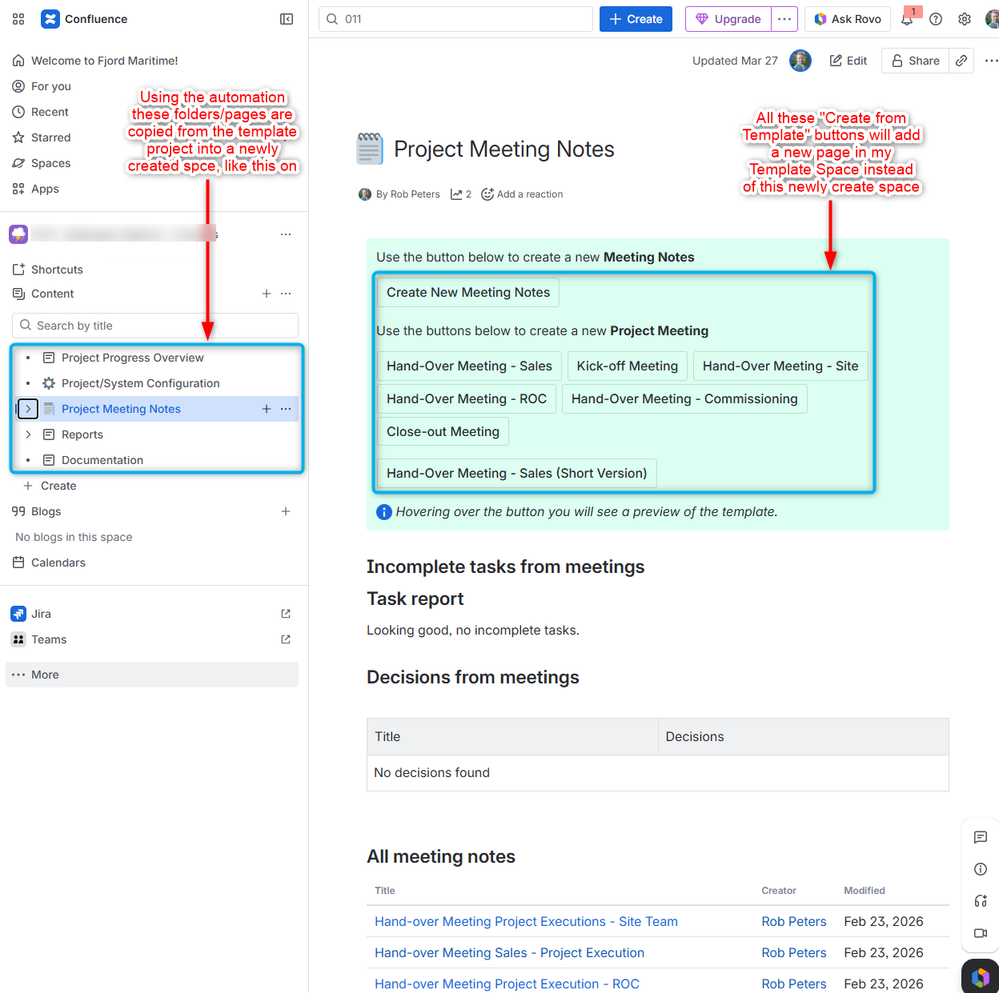This screenshot has width=999, height=993.
Task: Open more options next to Upgrade
Action: (784, 19)
